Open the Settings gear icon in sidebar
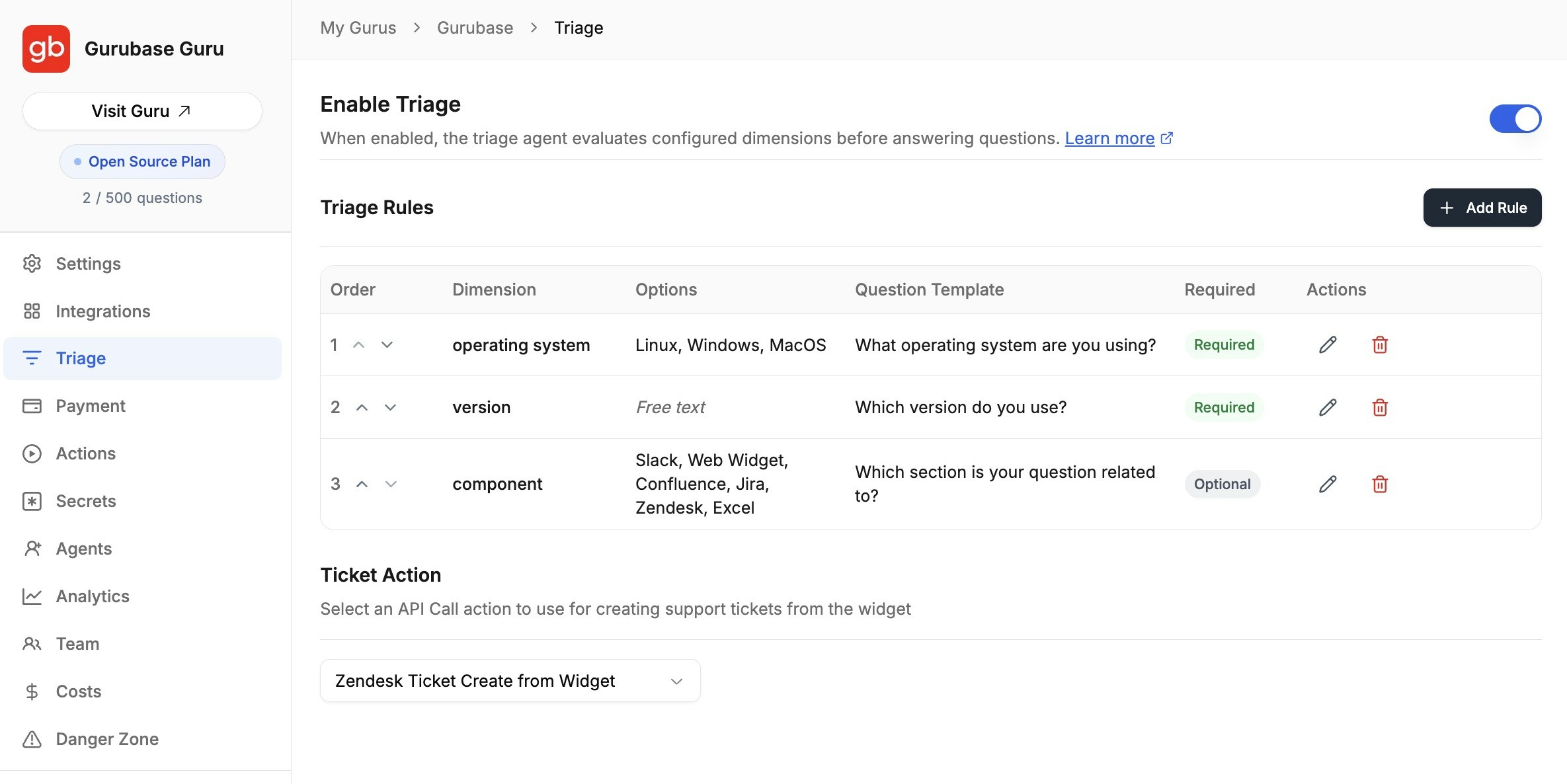This screenshot has height=784, width=1567. pyautogui.click(x=32, y=263)
